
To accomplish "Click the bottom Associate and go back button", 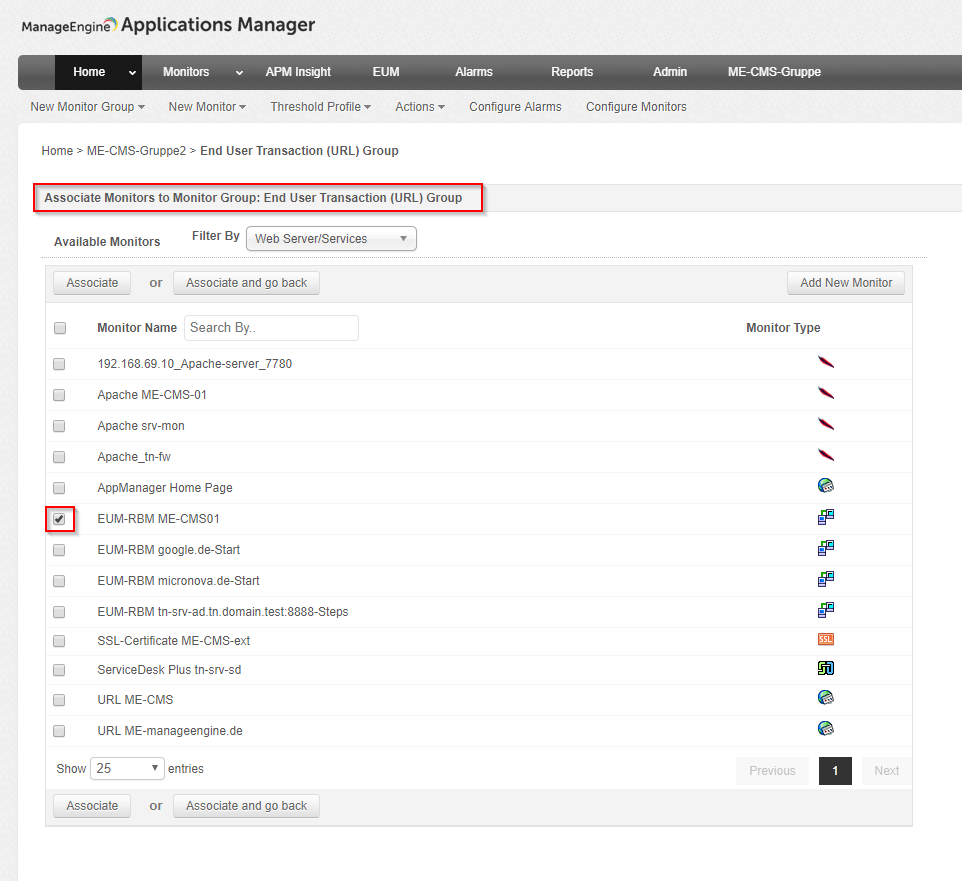I will 247,806.
